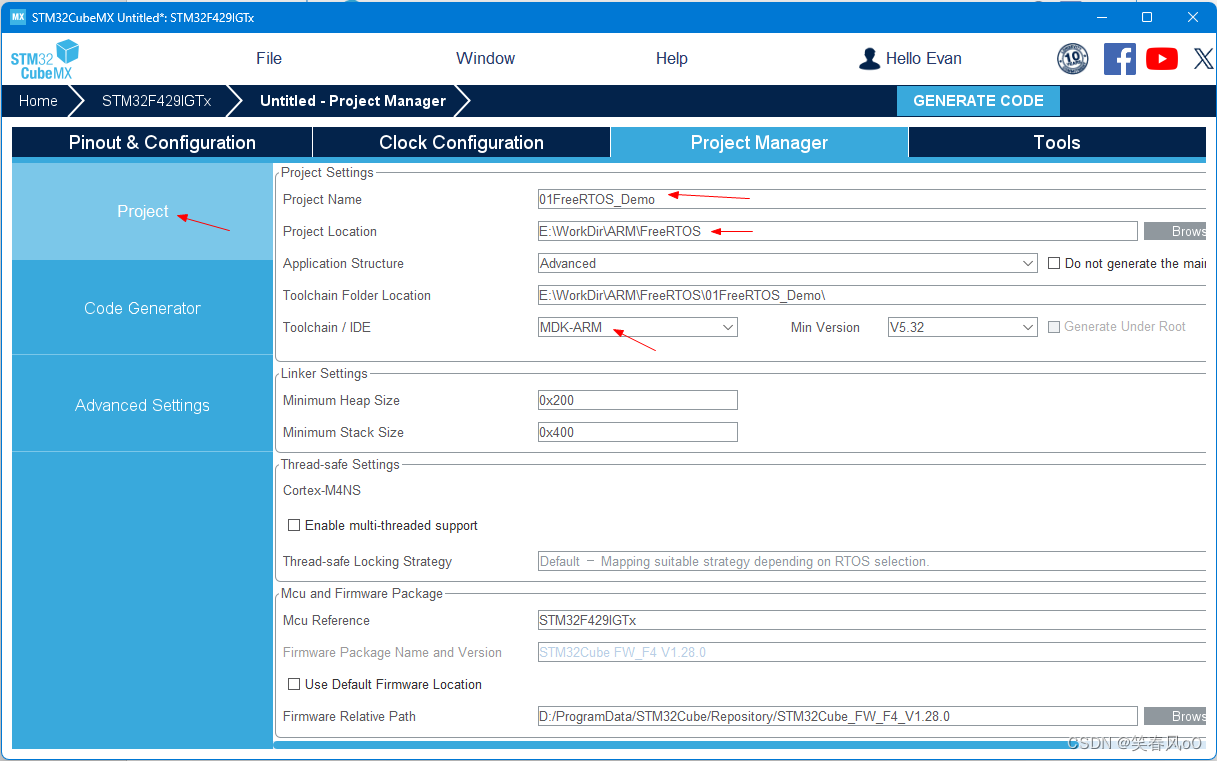Open the Window menu

[485, 58]
